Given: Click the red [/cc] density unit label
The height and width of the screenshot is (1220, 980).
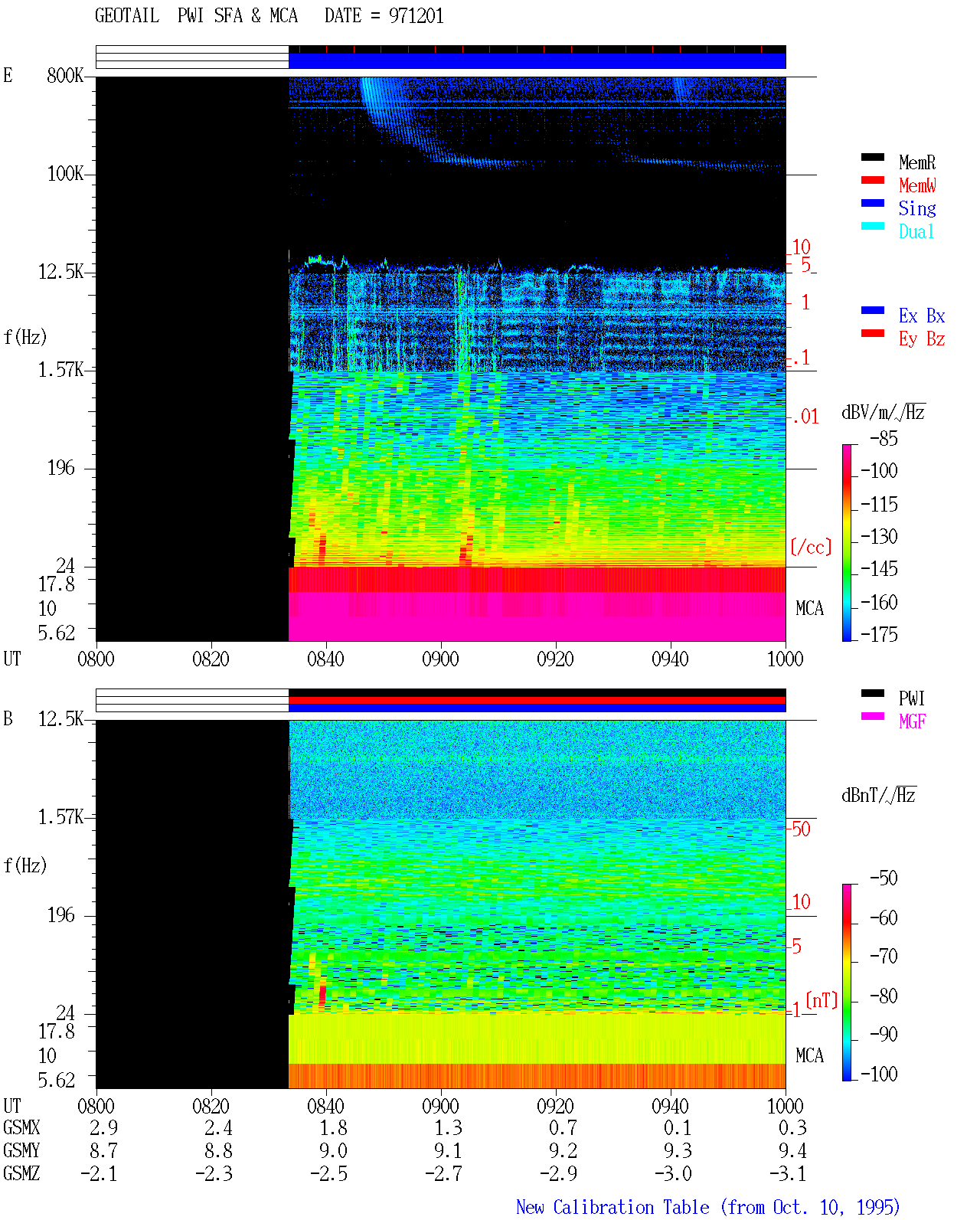Looking at the screenshot, I should pyautogui.click(x=811, y=547).
